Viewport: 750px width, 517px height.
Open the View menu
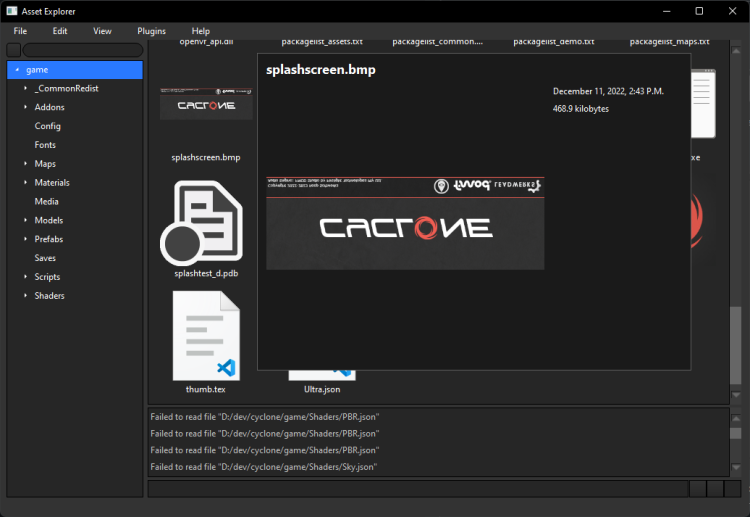point(102,31)
